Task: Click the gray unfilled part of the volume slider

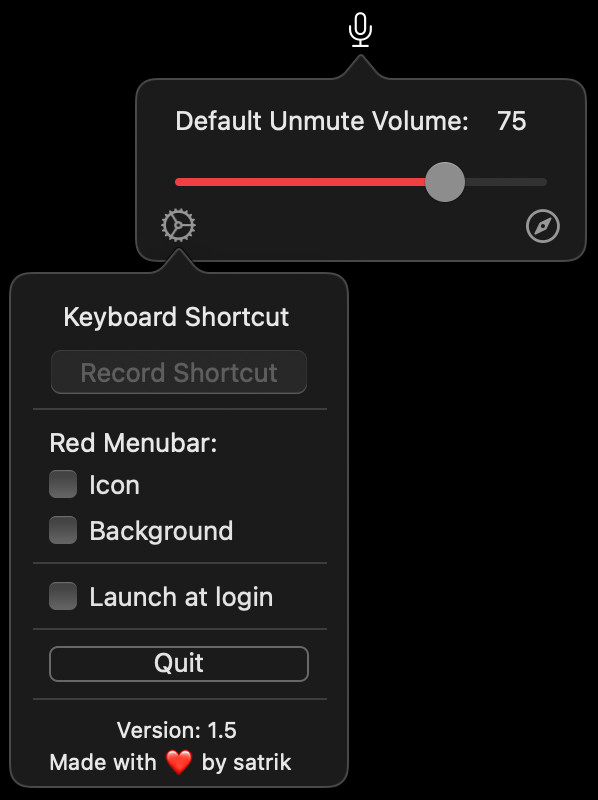Action: coord(506,182)
